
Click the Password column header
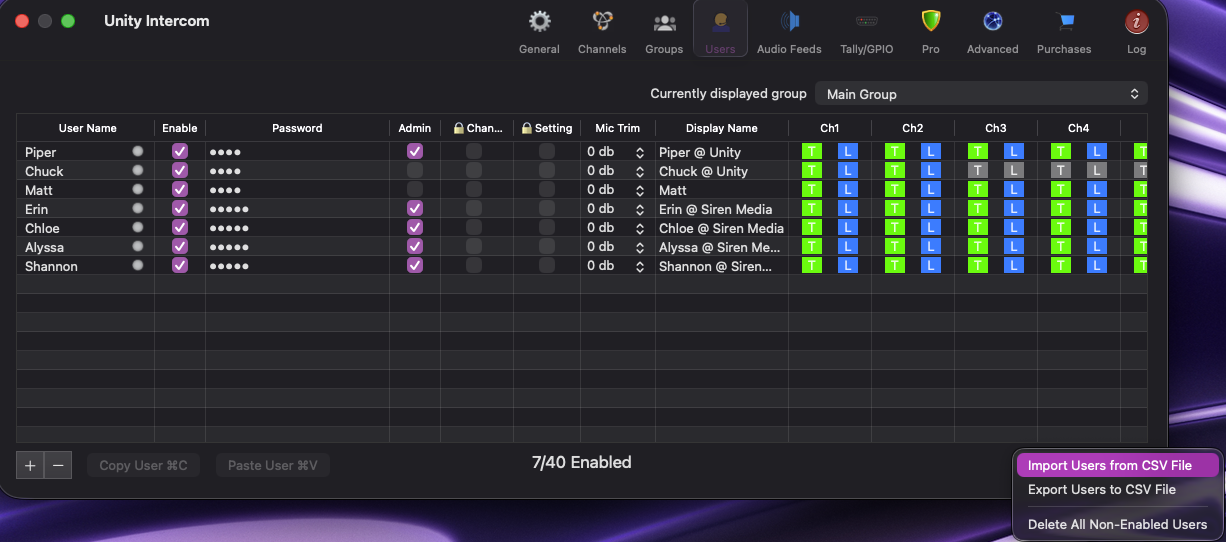click(x=297, y=128)
